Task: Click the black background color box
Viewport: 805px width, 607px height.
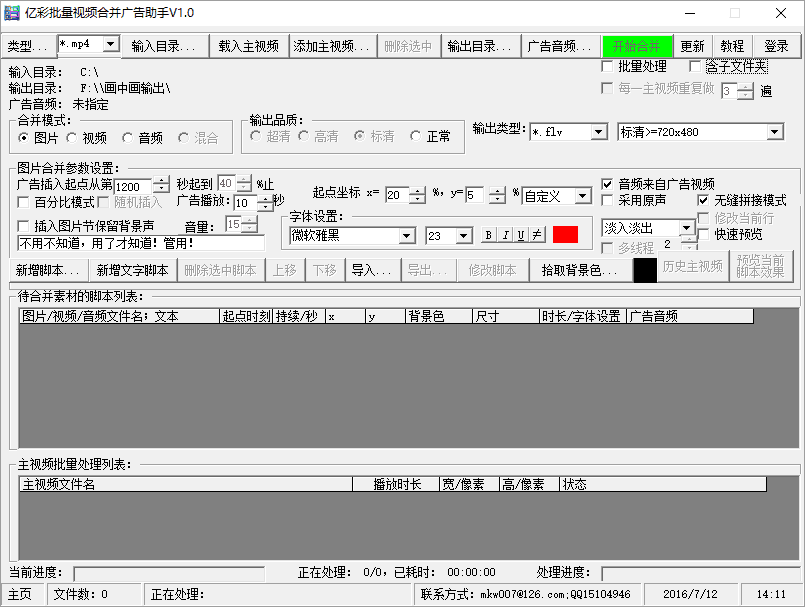Action: point(645,270)
